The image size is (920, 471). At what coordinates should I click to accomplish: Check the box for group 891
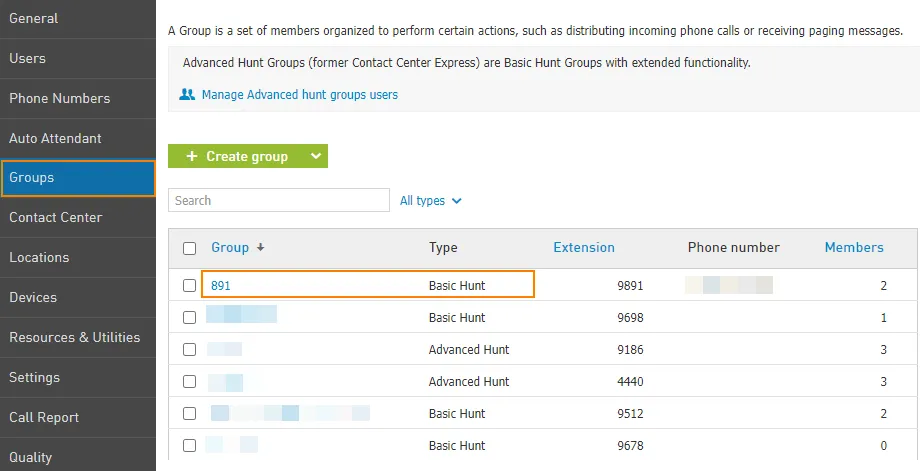[189, 286]
